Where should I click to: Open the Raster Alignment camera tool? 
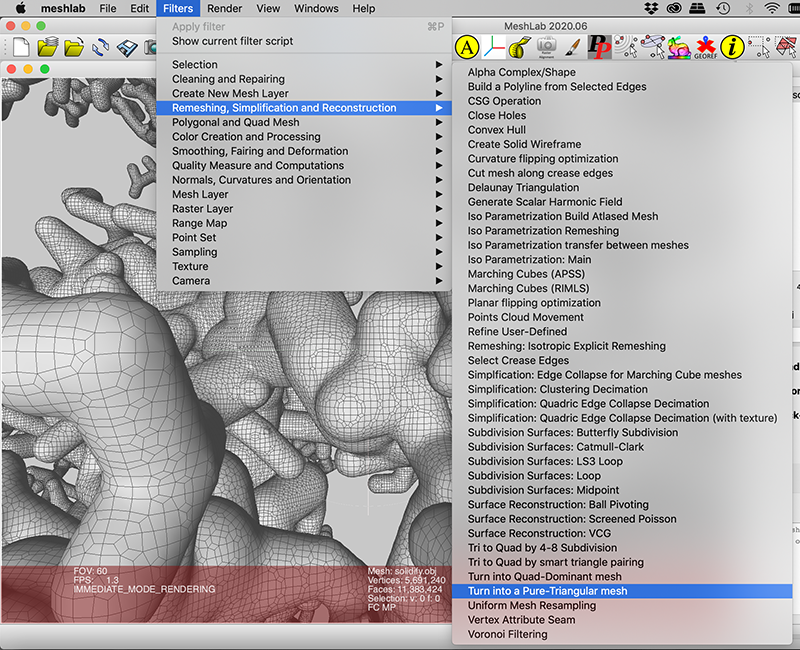(x=546, y=47)
